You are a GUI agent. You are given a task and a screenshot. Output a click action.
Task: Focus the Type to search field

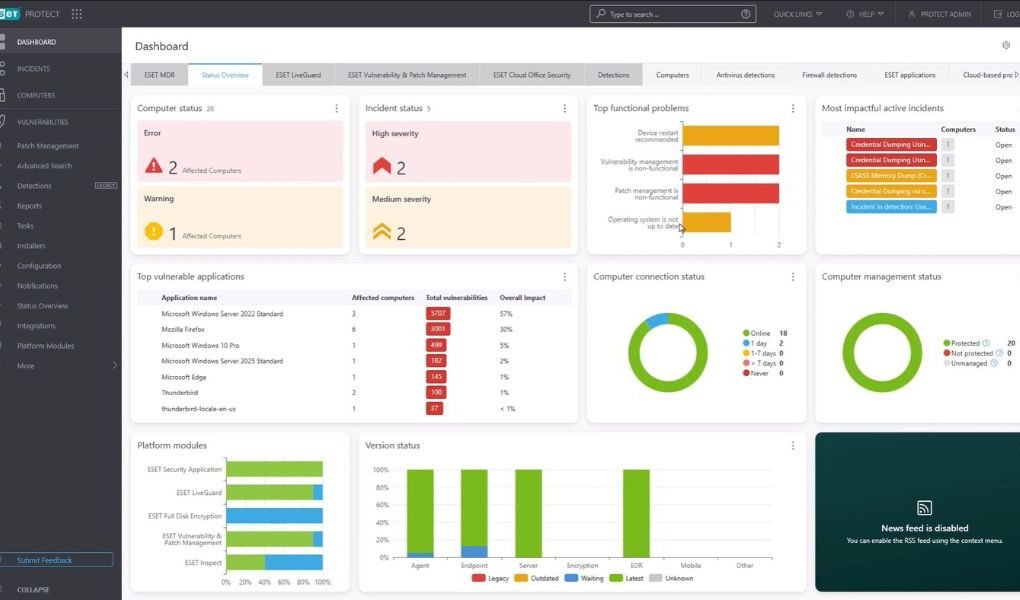(673, 14)
